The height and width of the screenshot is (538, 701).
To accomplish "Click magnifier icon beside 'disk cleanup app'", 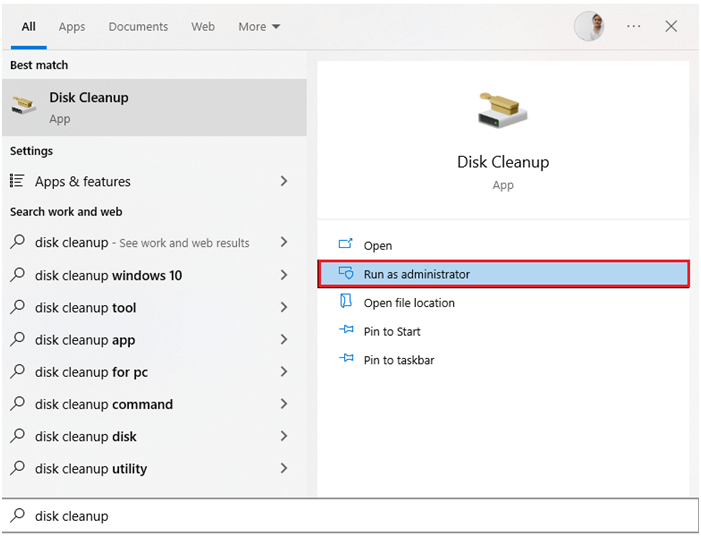I will [x=17, y=339].
